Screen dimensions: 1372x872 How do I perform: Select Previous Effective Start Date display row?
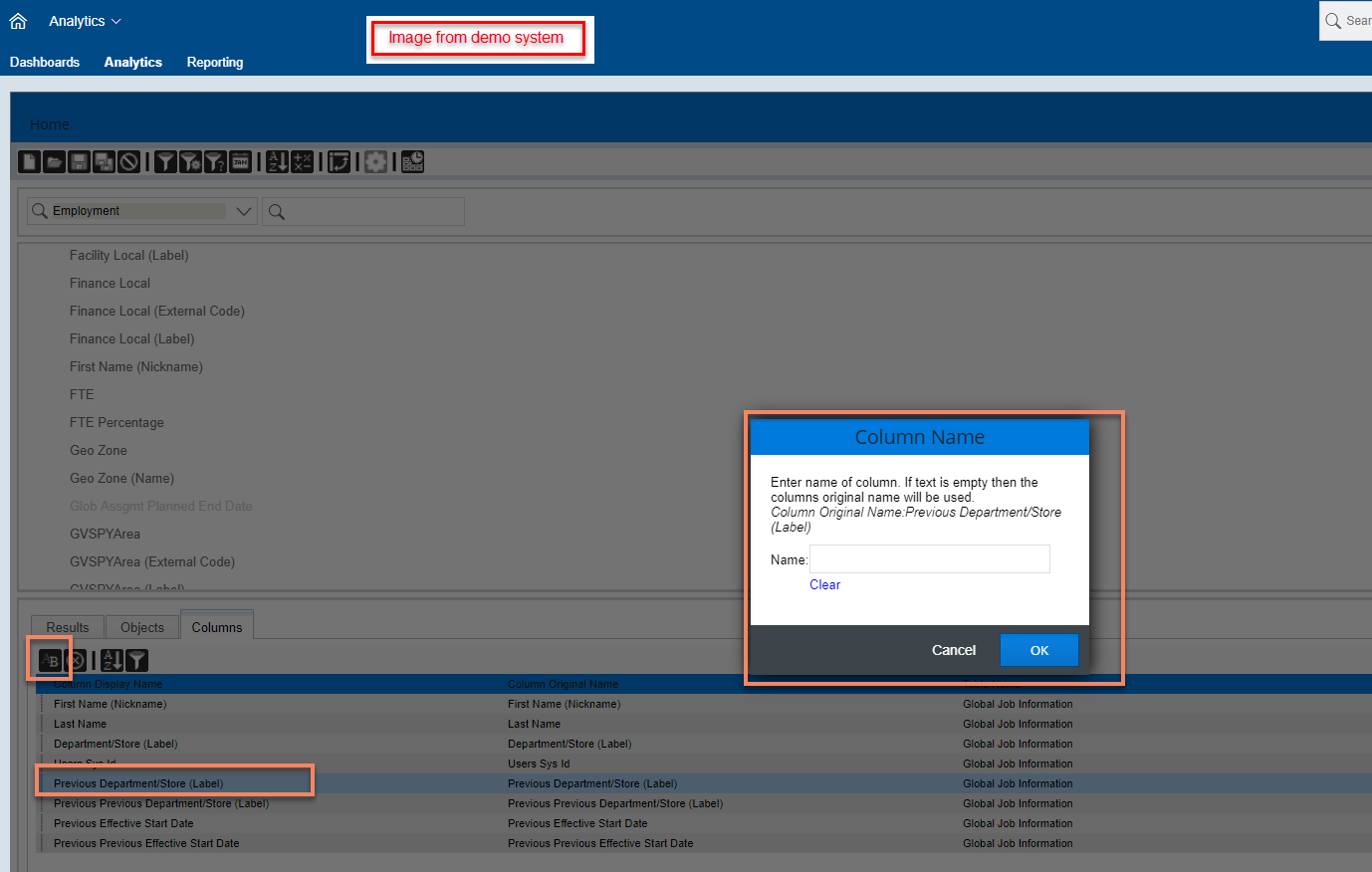pyautogui.click(x=123, y=823)
